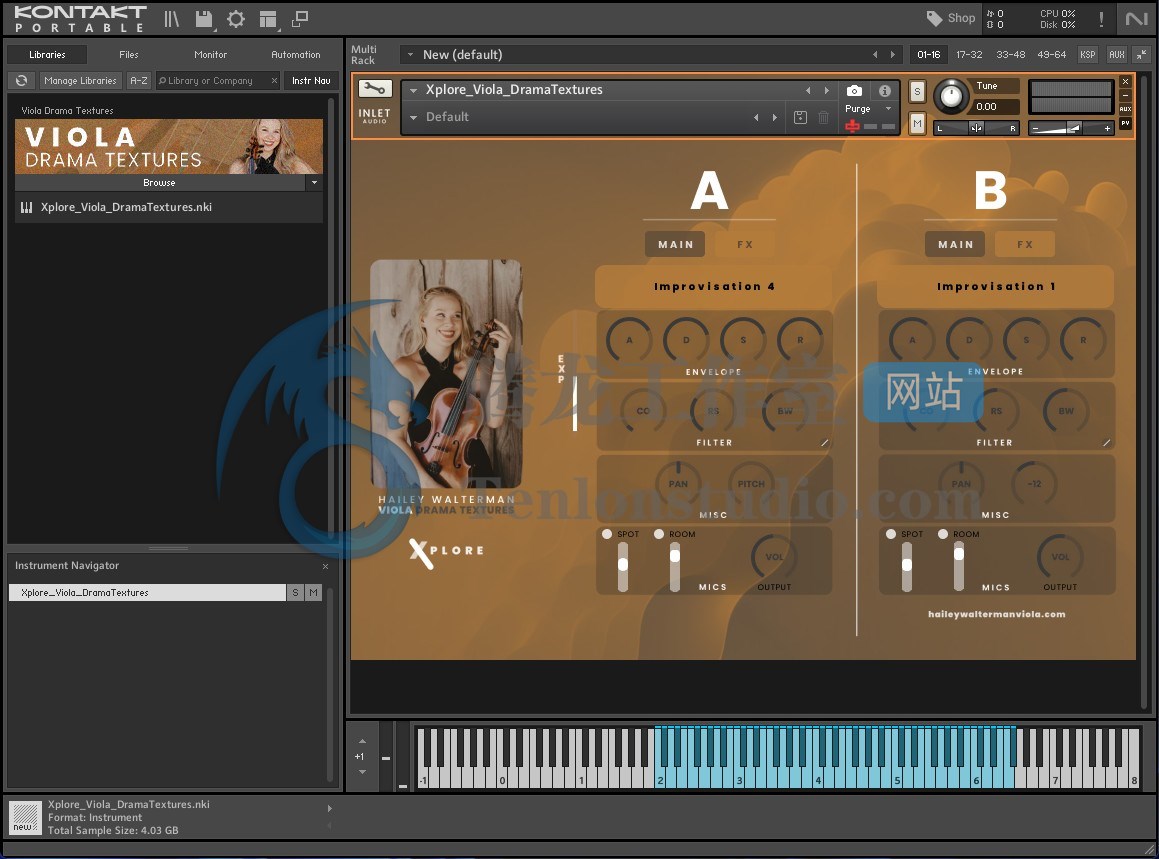Open Multi Rack preset dropdown arrow
The width and height of the screenshot is (1159, 859).
pos(410,55)
